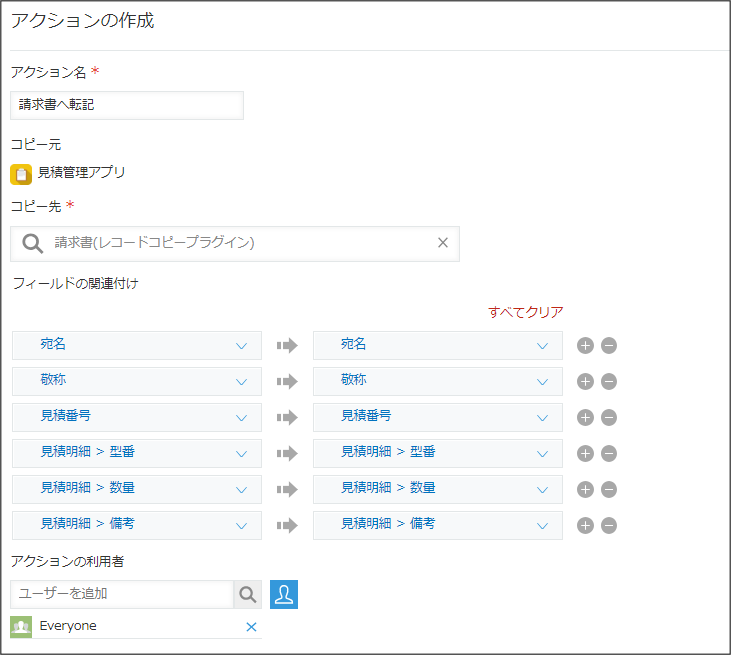Remove the 見積明細 > 型番 mapping row
731x655 pixels.
(608, 454)
